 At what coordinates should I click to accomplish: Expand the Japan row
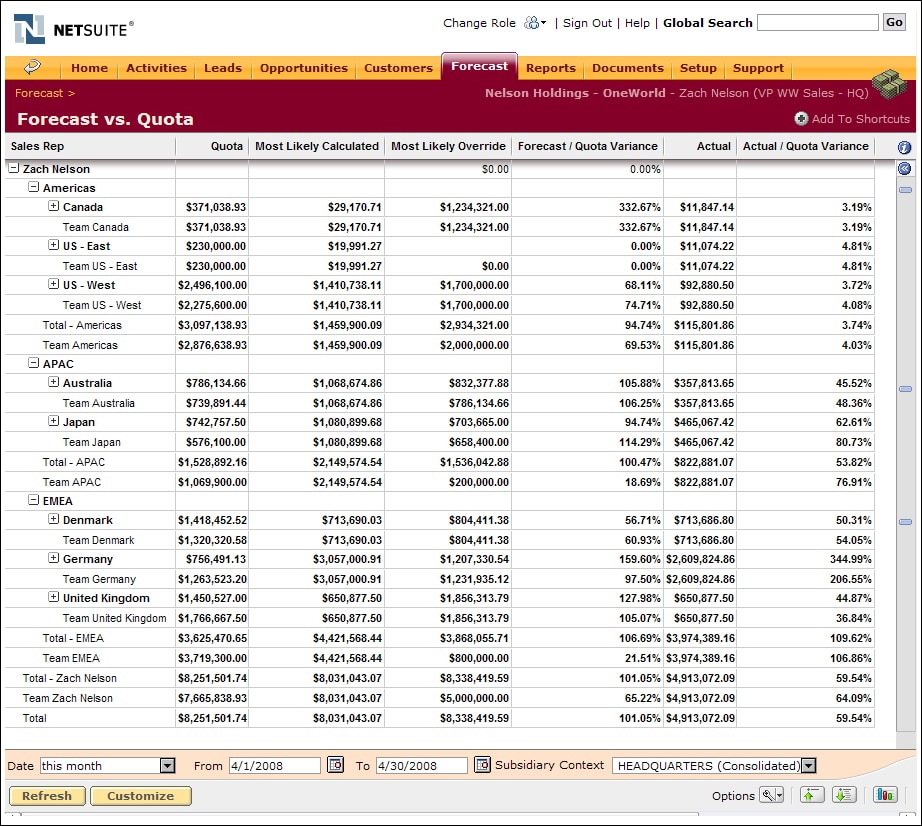pos(54,421)
